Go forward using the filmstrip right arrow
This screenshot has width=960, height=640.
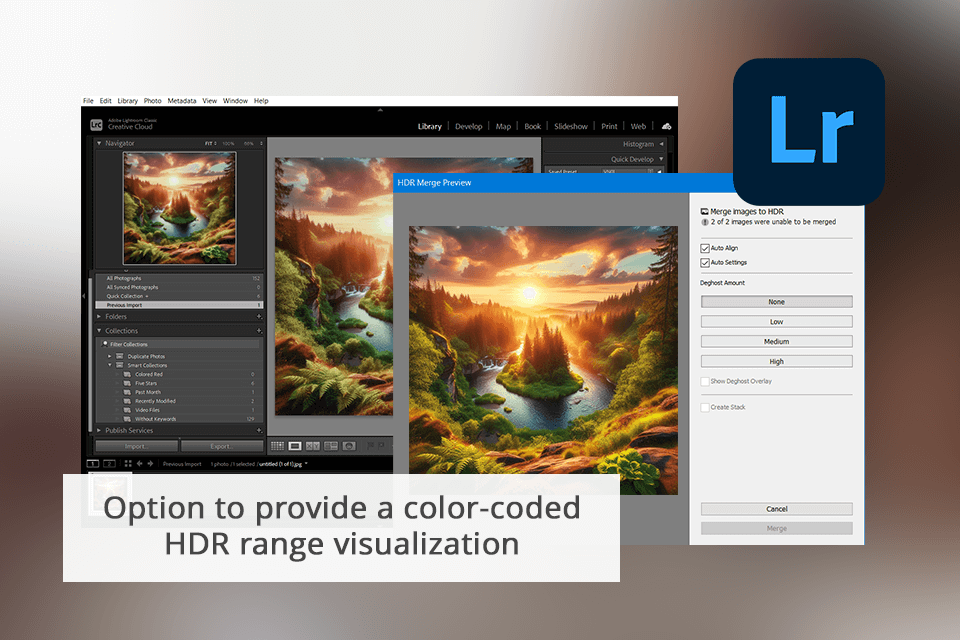(x=150, y=464)
